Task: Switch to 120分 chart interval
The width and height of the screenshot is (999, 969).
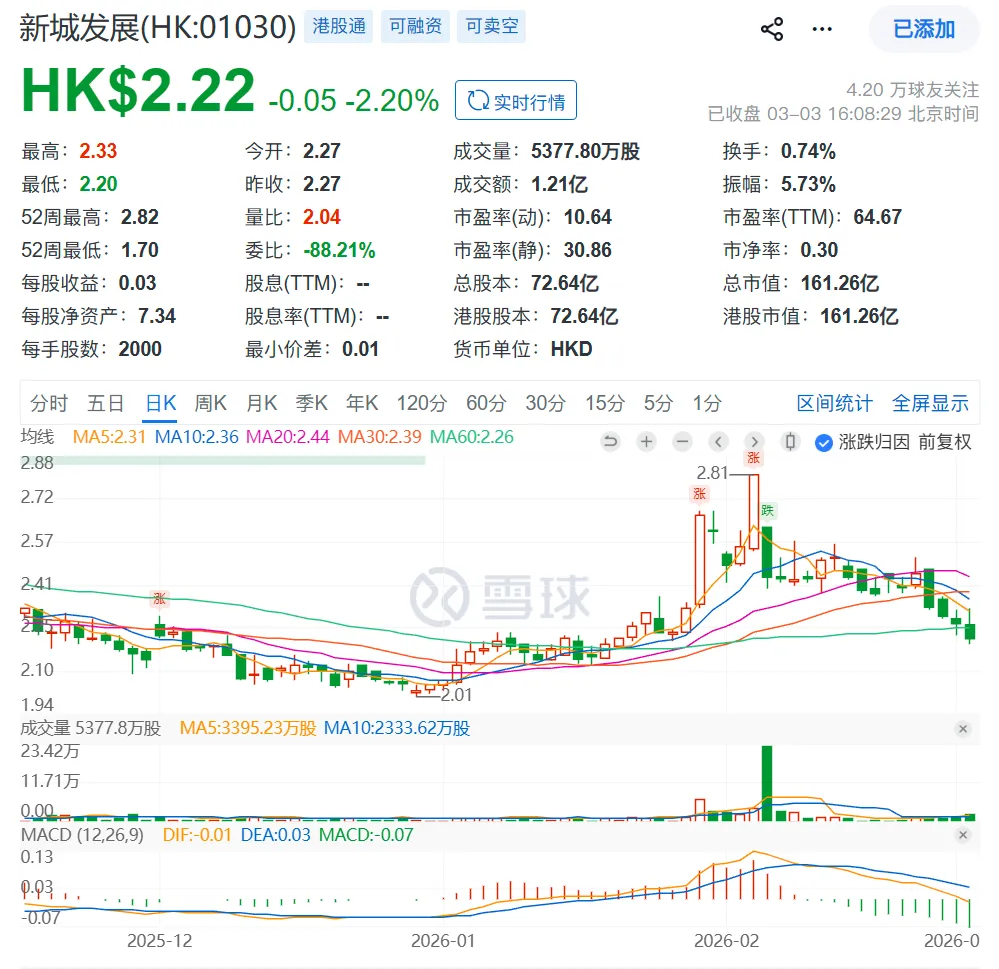Action: pos(422,403)
